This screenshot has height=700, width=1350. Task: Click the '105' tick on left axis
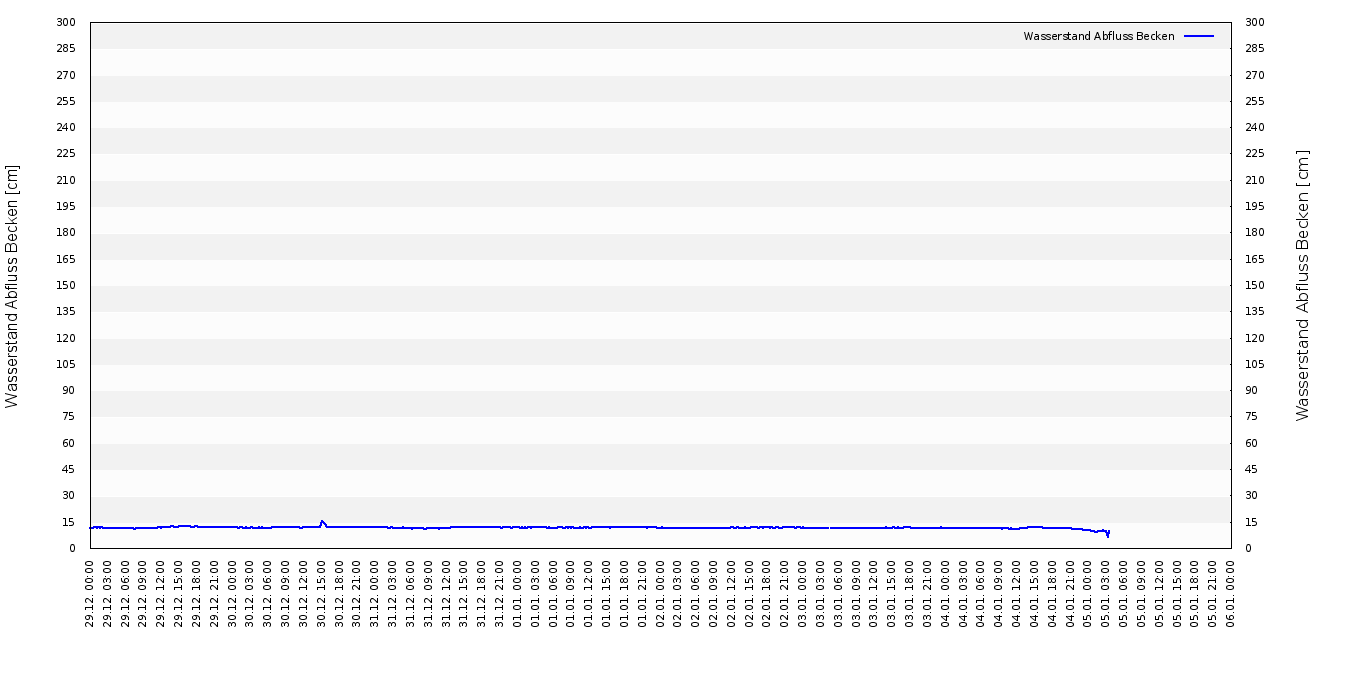(66, 364)
